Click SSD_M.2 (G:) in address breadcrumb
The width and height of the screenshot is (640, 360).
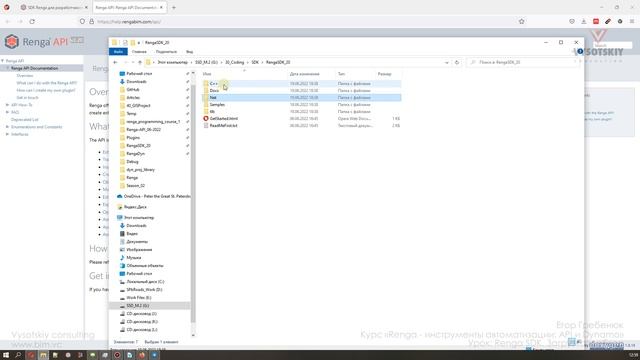pos(207,62)
